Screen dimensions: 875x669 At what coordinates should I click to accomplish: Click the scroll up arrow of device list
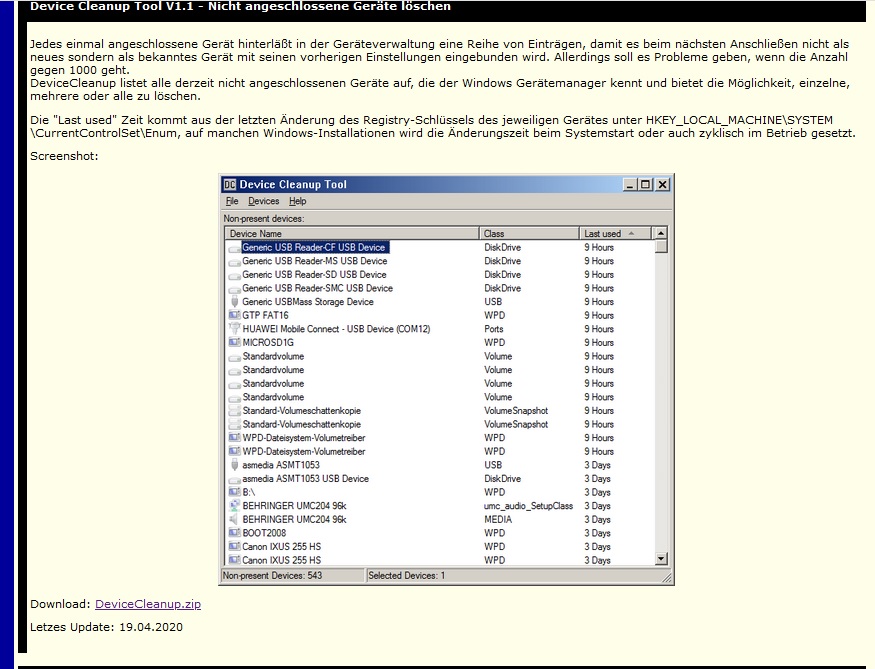(661, 234)
